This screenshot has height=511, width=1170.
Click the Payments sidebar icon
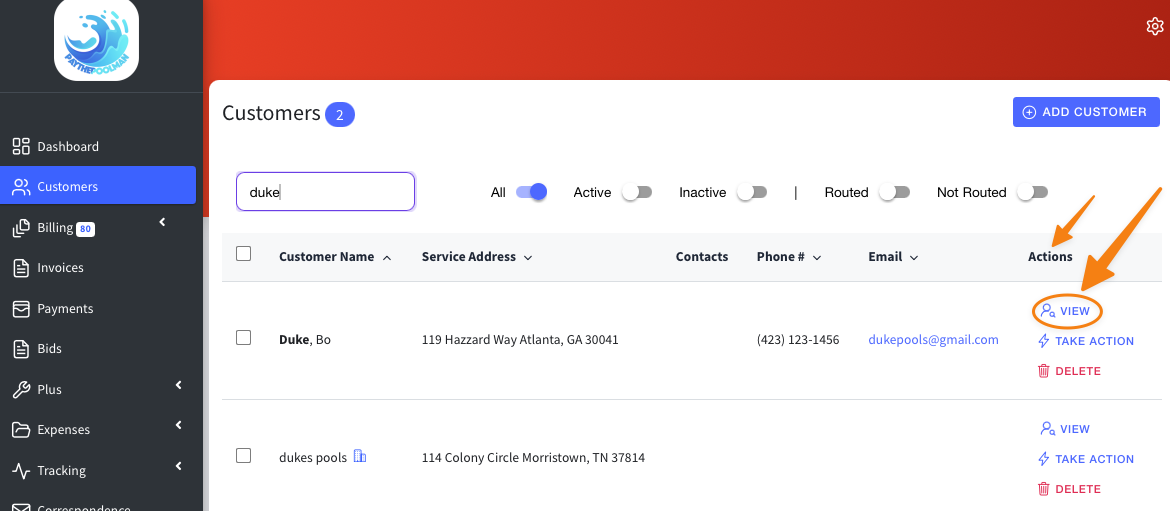pos(22,308)
